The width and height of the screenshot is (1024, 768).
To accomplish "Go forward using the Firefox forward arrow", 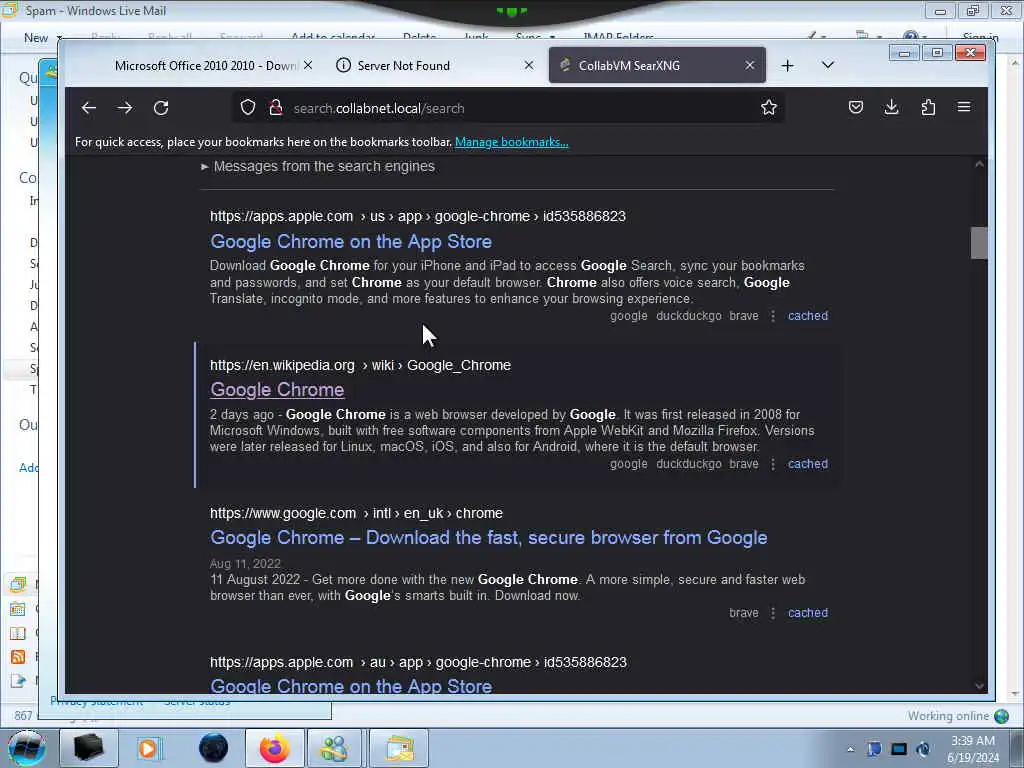I will click(x=125, y=108).
